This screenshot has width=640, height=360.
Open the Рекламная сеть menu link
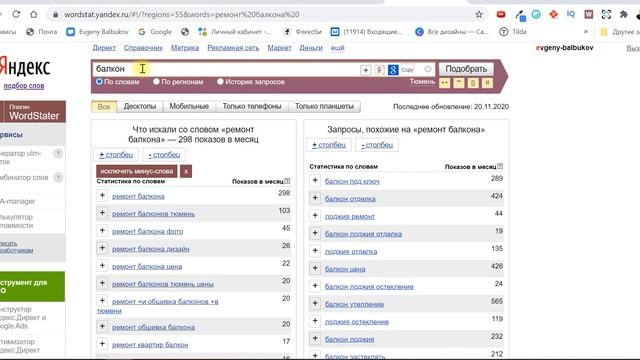[233, 48]
